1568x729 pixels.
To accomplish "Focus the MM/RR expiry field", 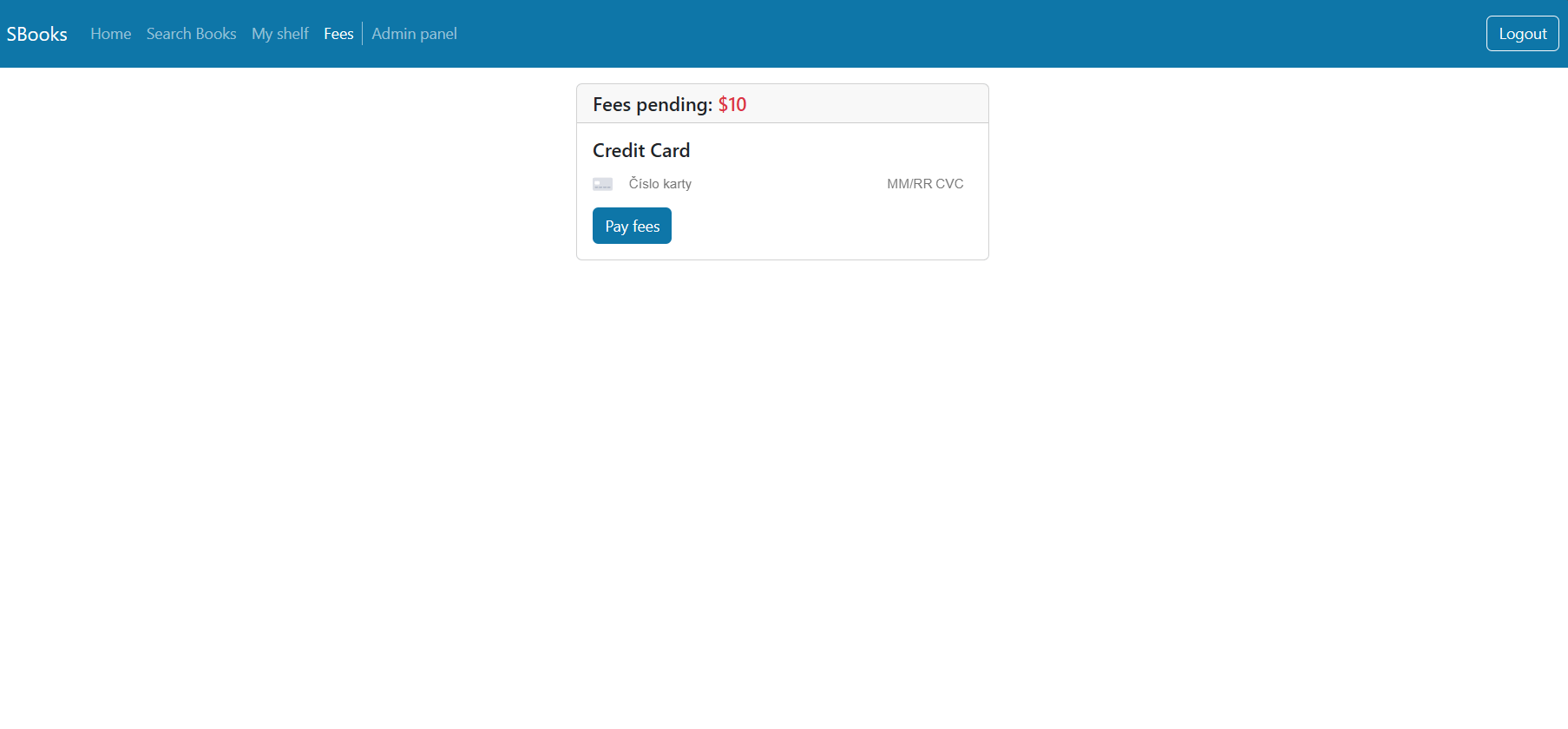I will [909, 184].
